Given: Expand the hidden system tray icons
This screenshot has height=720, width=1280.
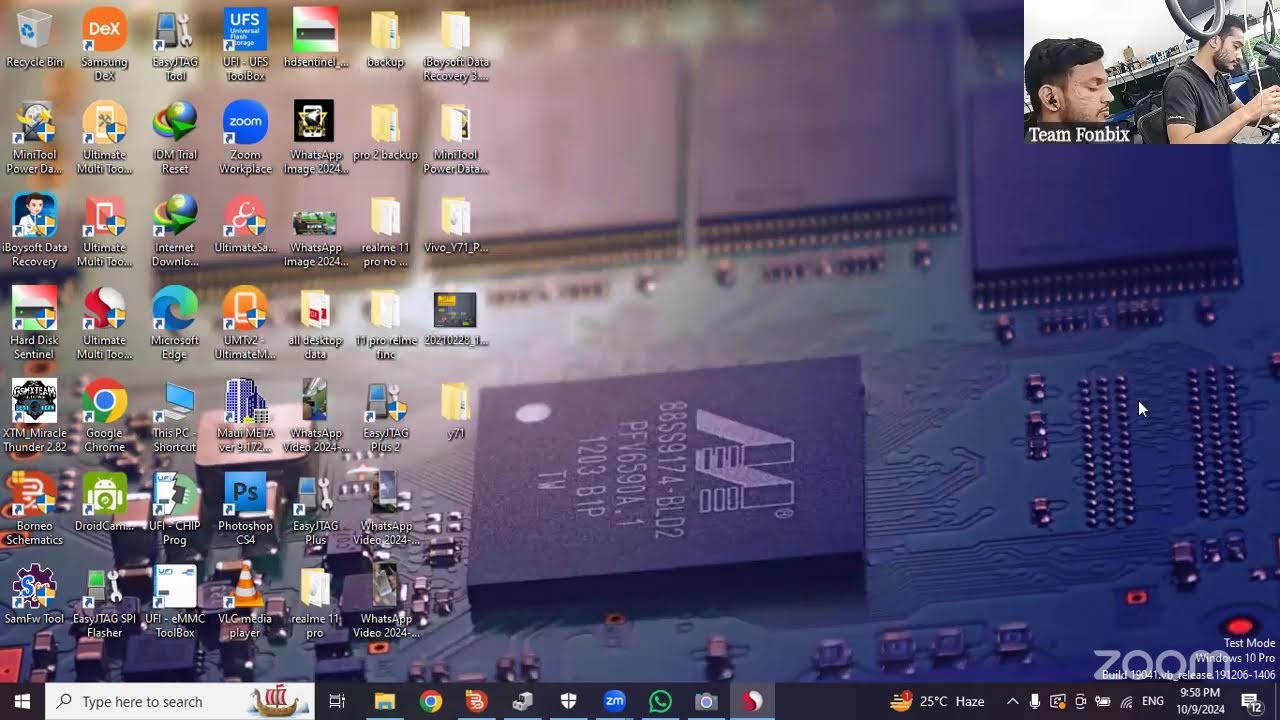Looking at the screenshot, I should (x=1012, y=701).
